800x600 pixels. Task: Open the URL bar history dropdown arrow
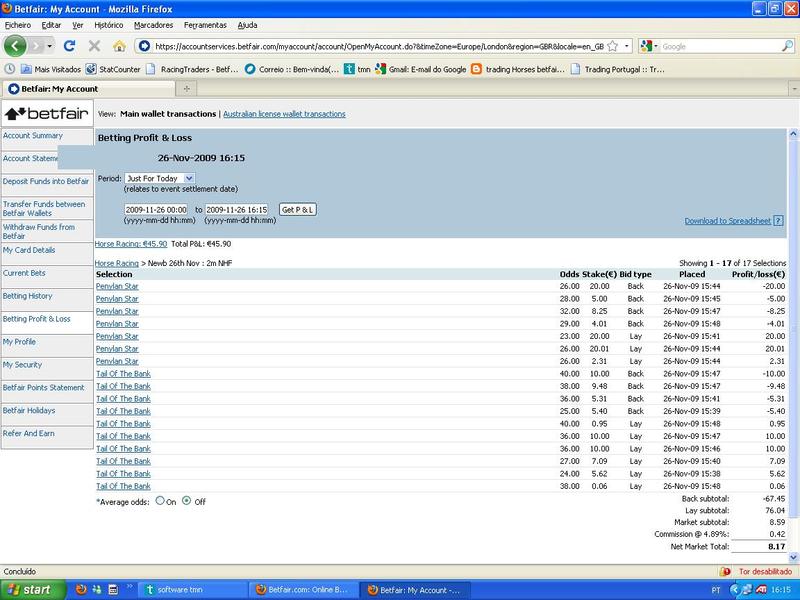[627, 46]
